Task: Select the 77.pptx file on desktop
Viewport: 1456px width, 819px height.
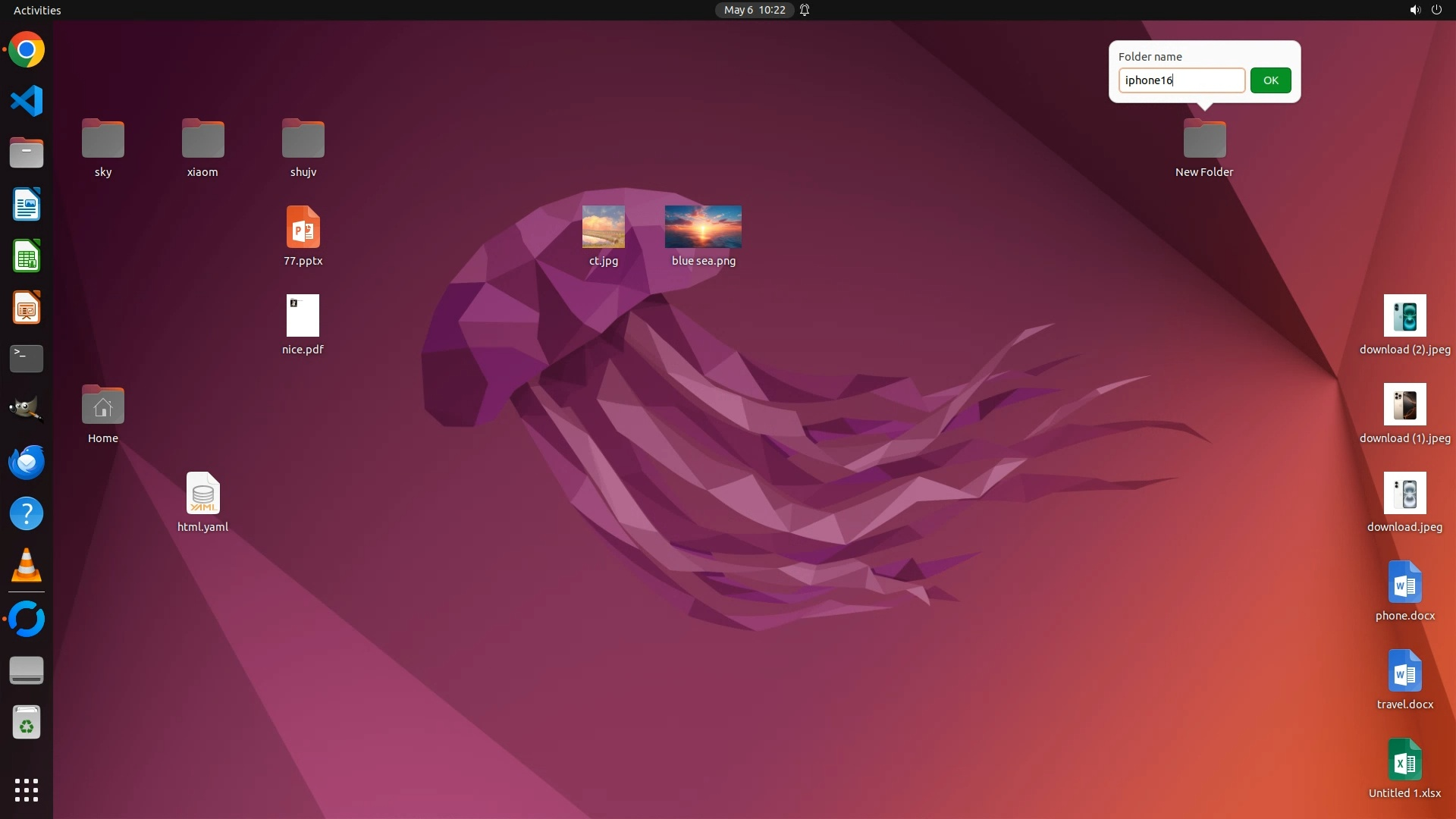Action: [303, 227]
